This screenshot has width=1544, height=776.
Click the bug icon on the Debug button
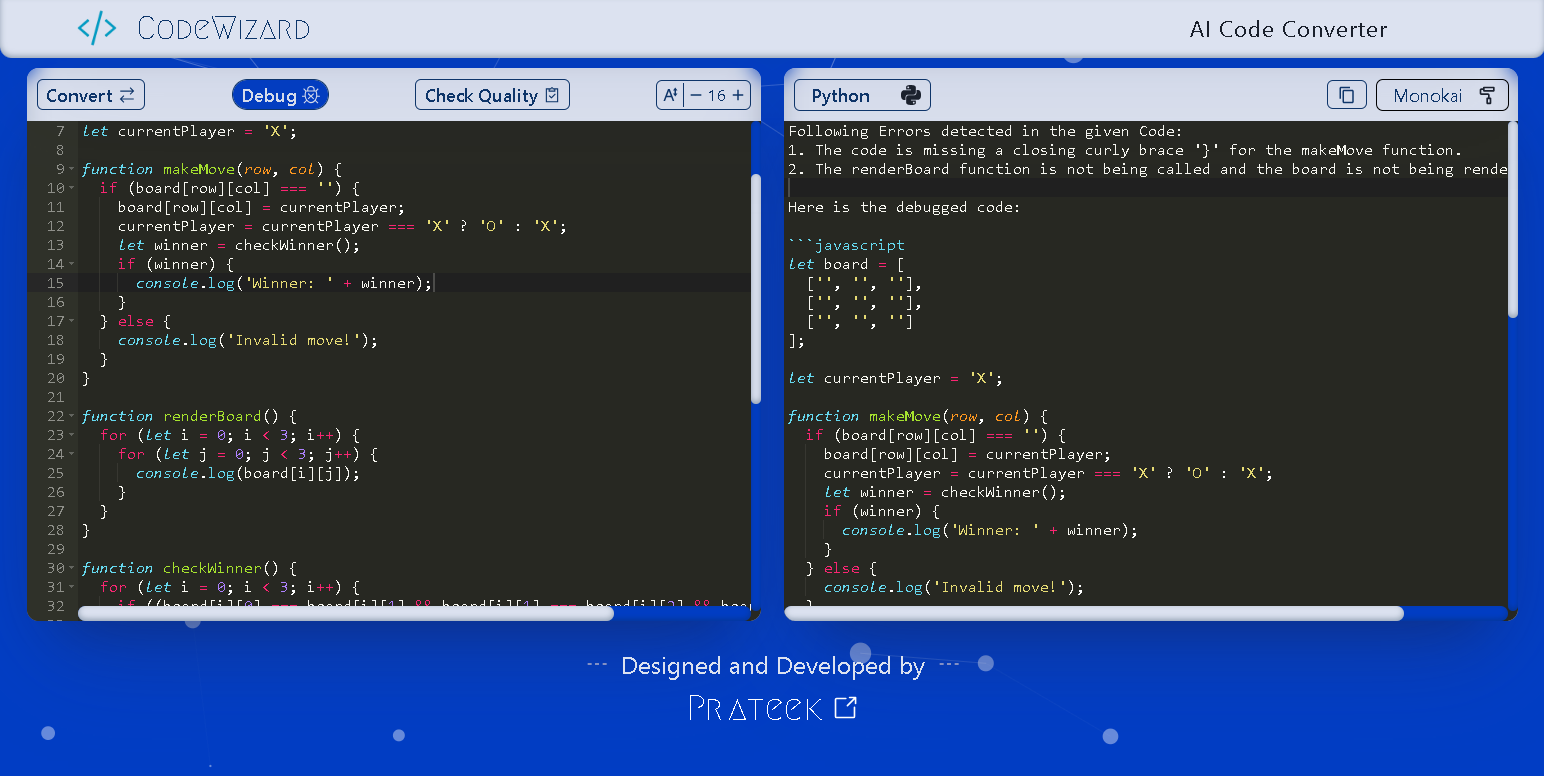tap(312, 95)
